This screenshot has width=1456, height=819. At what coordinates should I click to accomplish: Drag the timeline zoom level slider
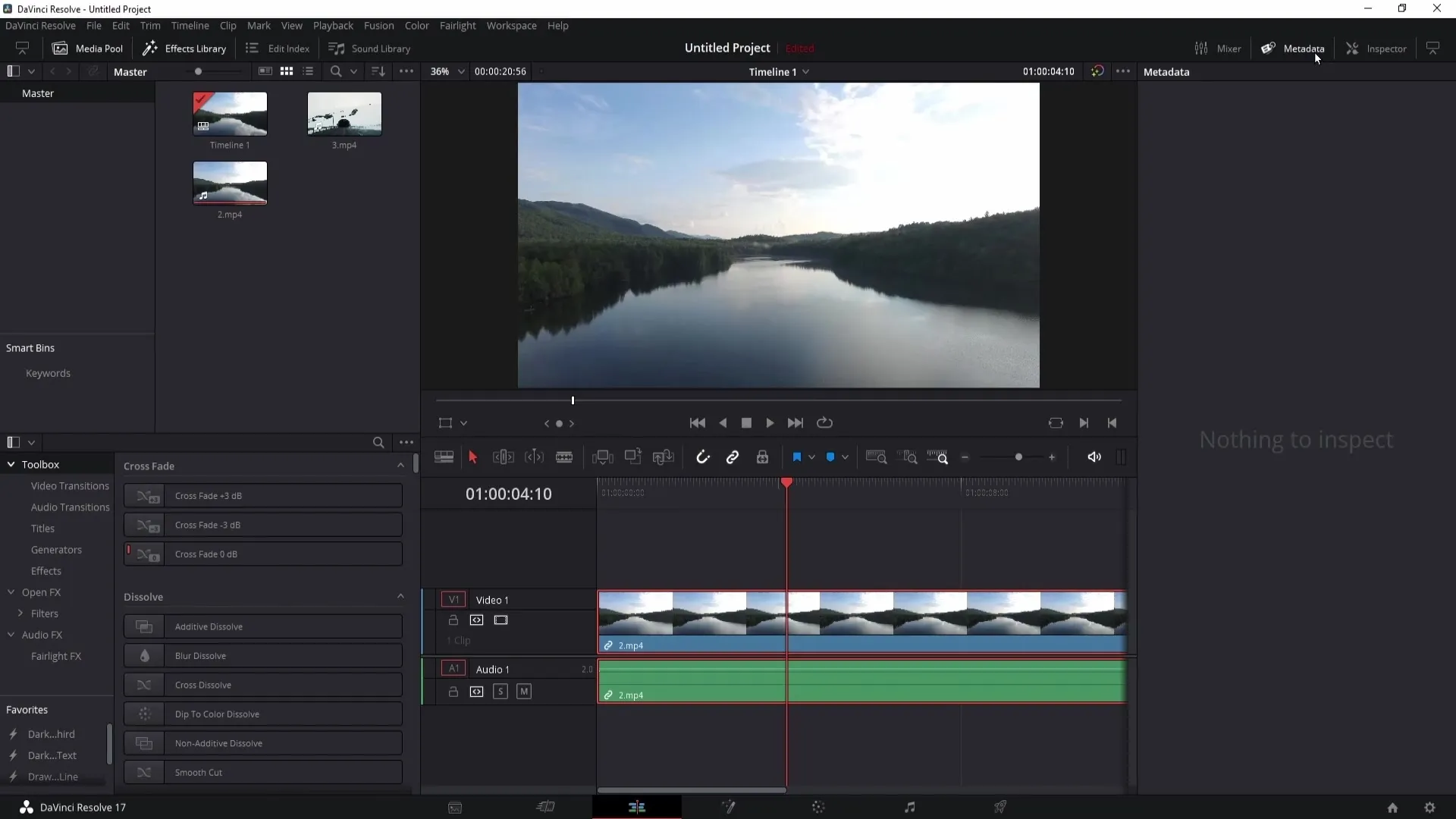pos(1020,458)
